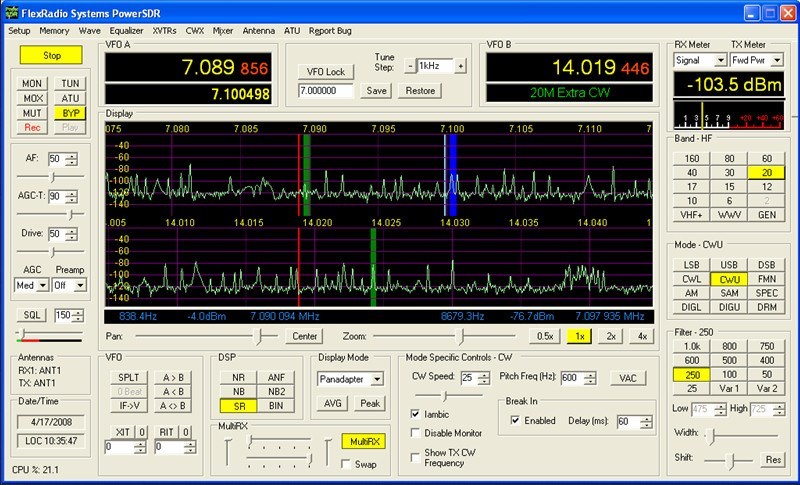Open the Antenna menu
Screen dimensions: 800x485
click(259, 31)
